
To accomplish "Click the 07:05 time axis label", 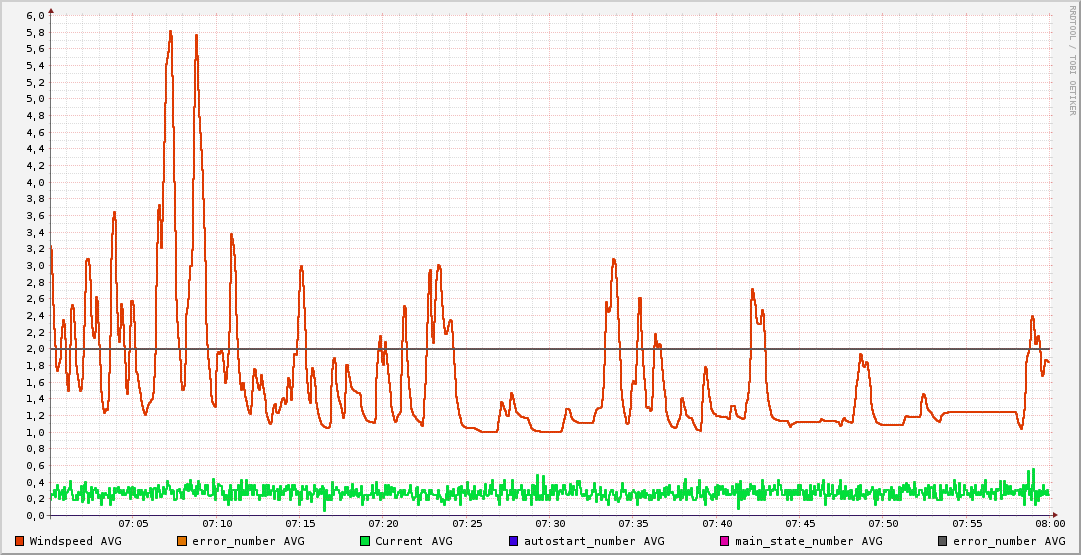I will click(x=133, y=524).
